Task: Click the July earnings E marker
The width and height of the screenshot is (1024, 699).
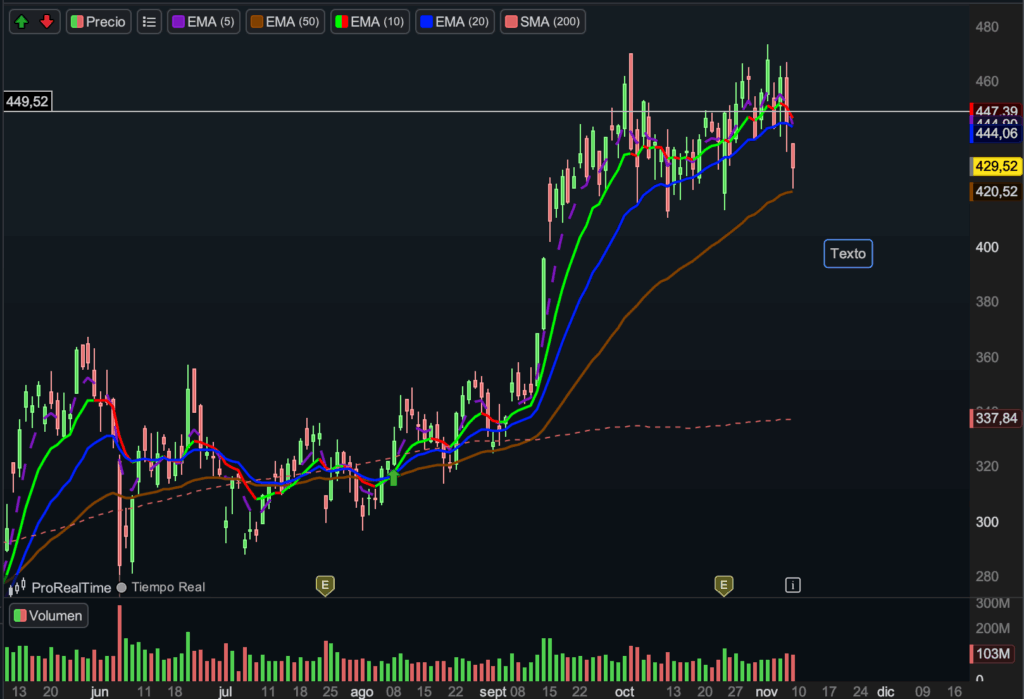Action: pos(324,584)
